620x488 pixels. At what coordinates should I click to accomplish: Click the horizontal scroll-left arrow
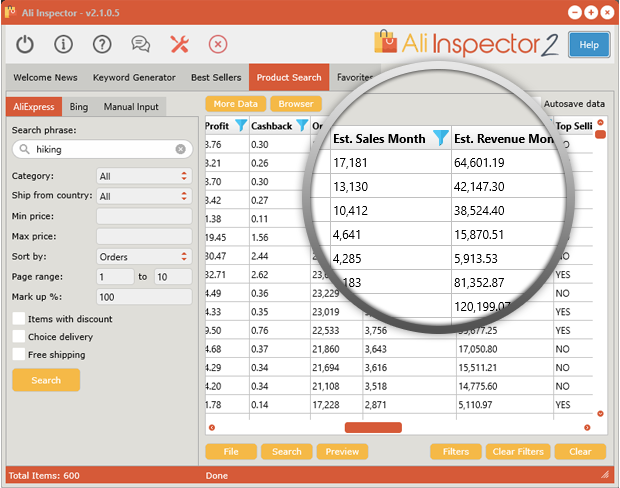212,427
